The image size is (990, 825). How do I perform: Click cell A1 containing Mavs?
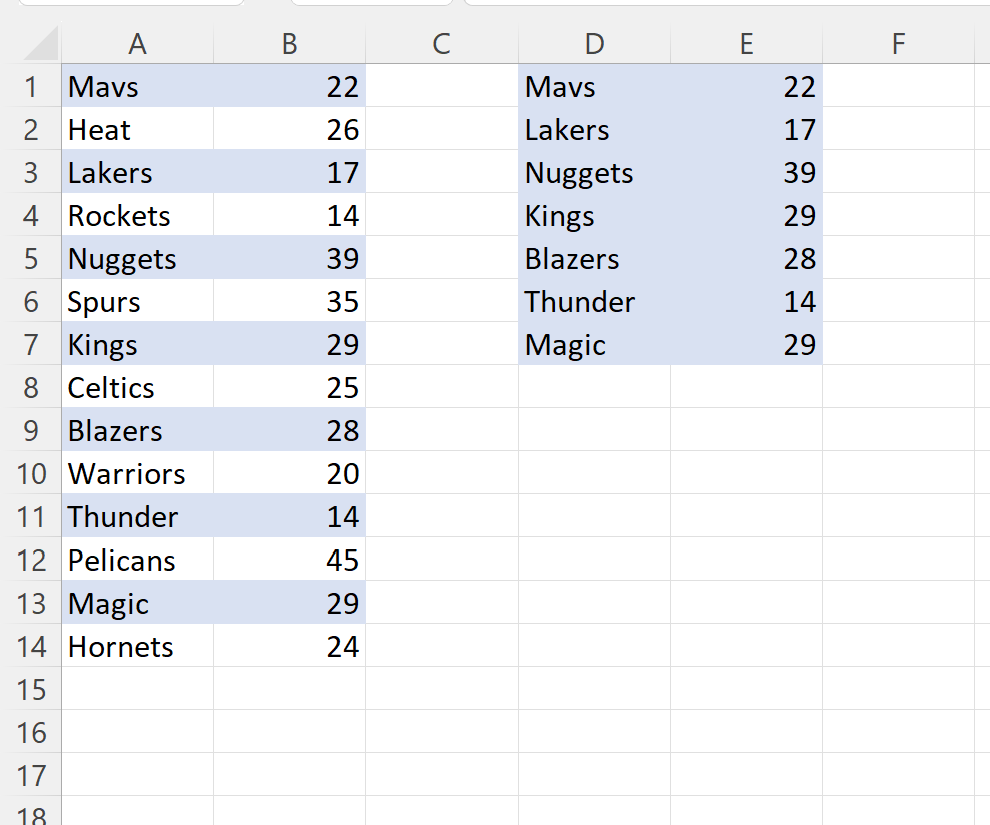point(138,86)
